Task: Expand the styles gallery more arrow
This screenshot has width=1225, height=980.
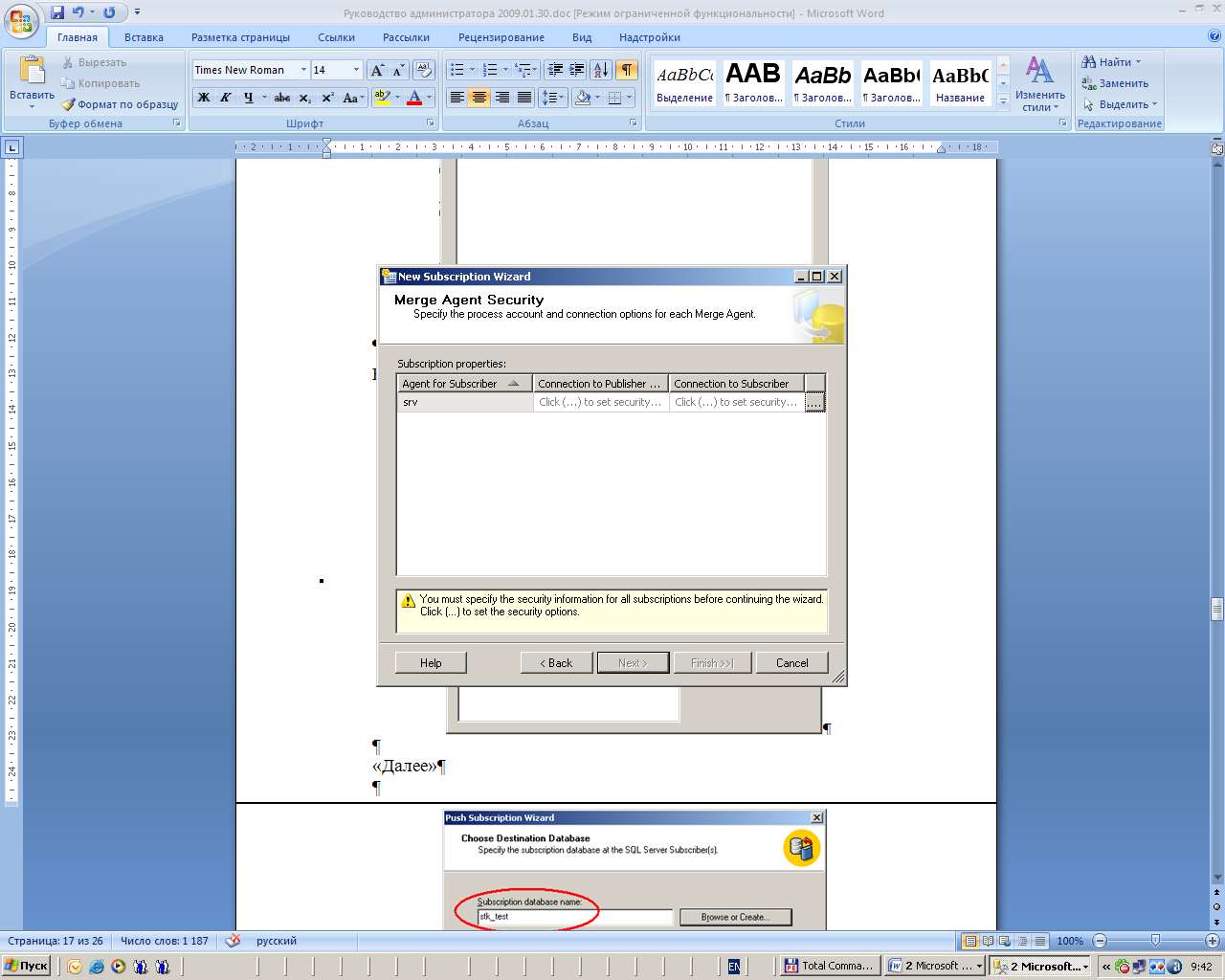Action: coord(1003,101)
